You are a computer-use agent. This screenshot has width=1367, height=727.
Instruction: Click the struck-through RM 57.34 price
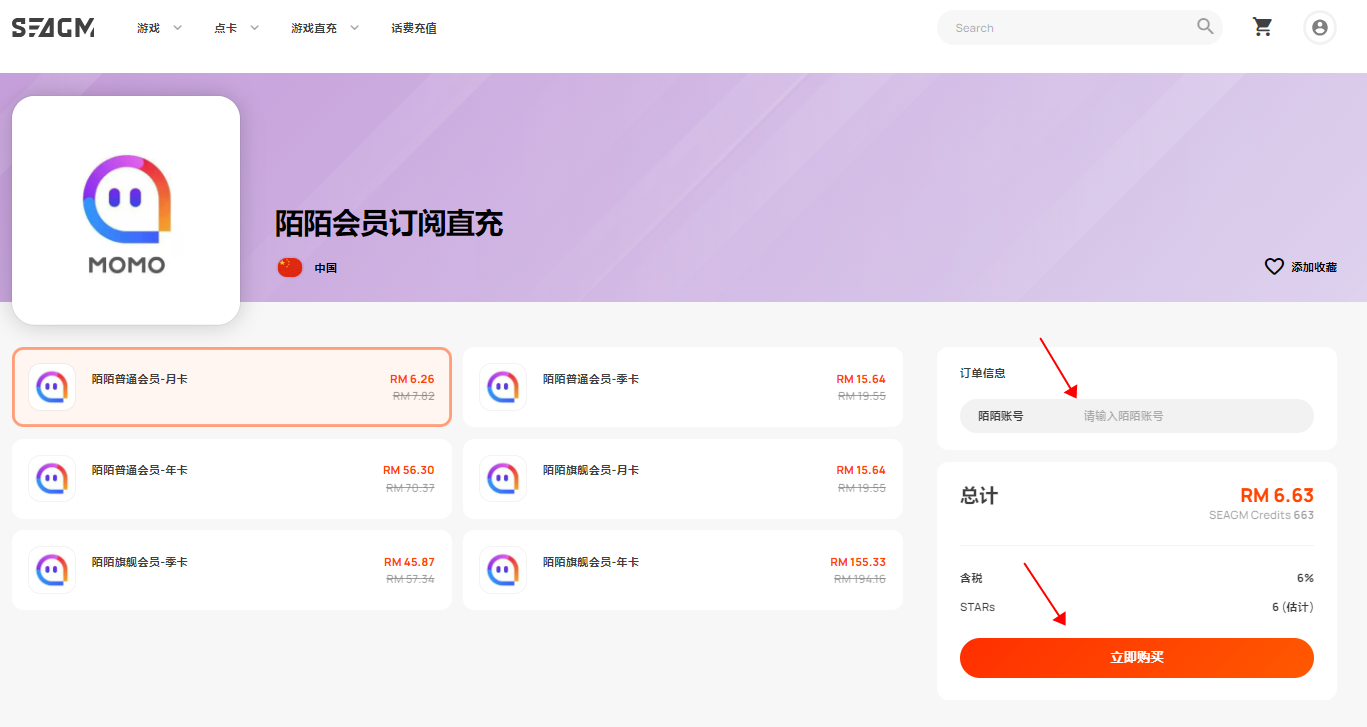[x=410, y=579]
